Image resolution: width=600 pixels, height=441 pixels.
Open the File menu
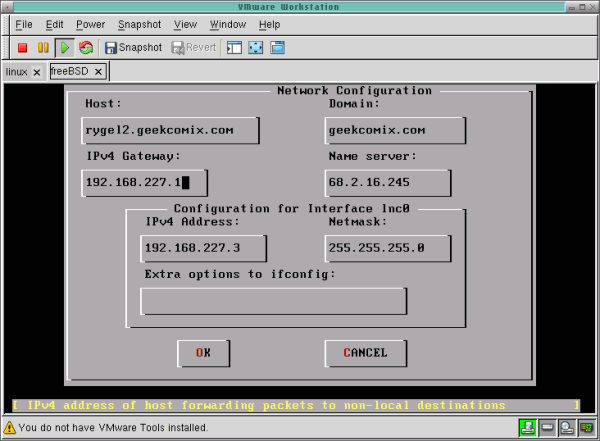tap(24, 24)
